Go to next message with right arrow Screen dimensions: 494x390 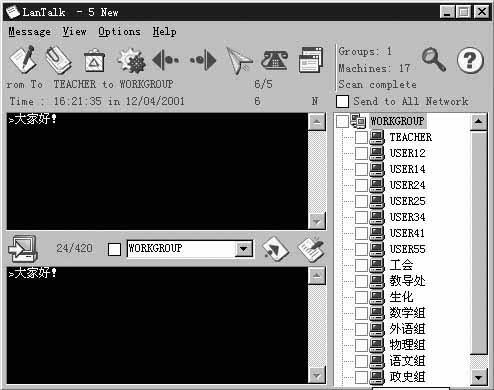(203, 60)
